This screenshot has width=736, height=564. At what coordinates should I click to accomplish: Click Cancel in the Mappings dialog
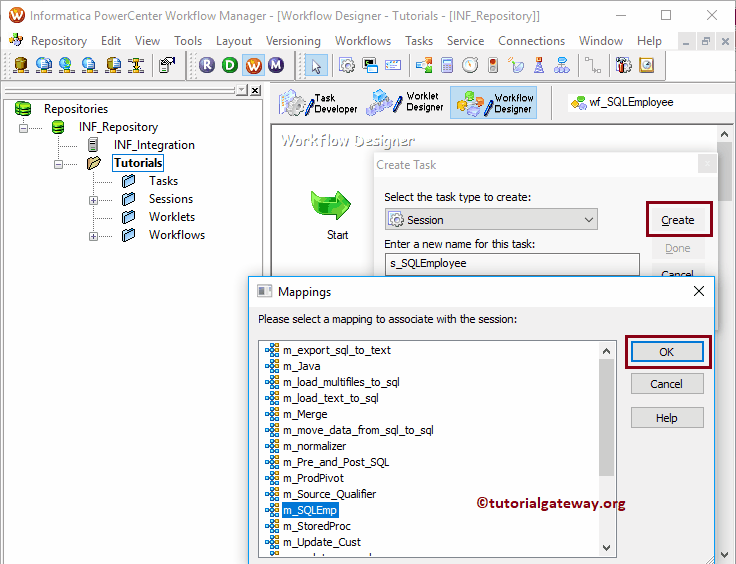[667, 384]
